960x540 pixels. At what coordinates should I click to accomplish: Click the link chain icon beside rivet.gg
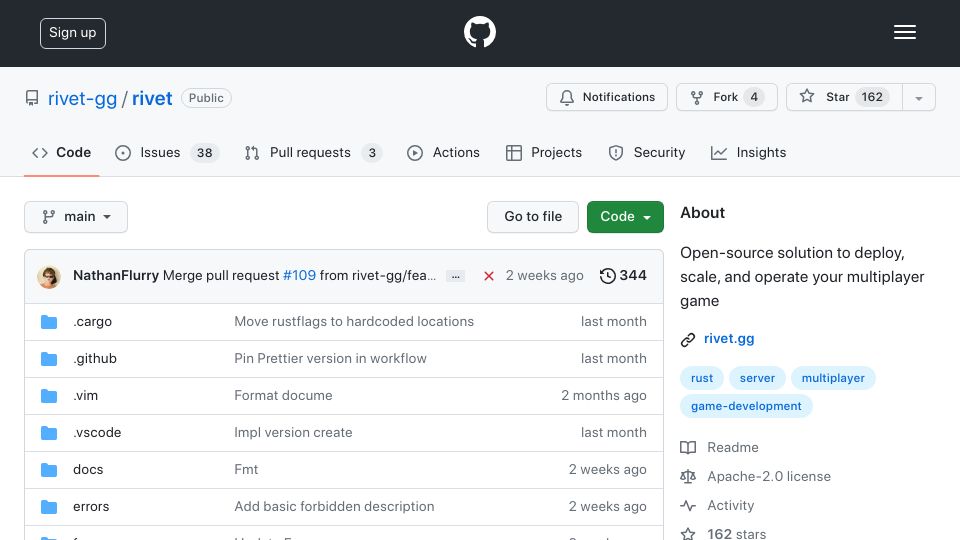tap(688, 340)
